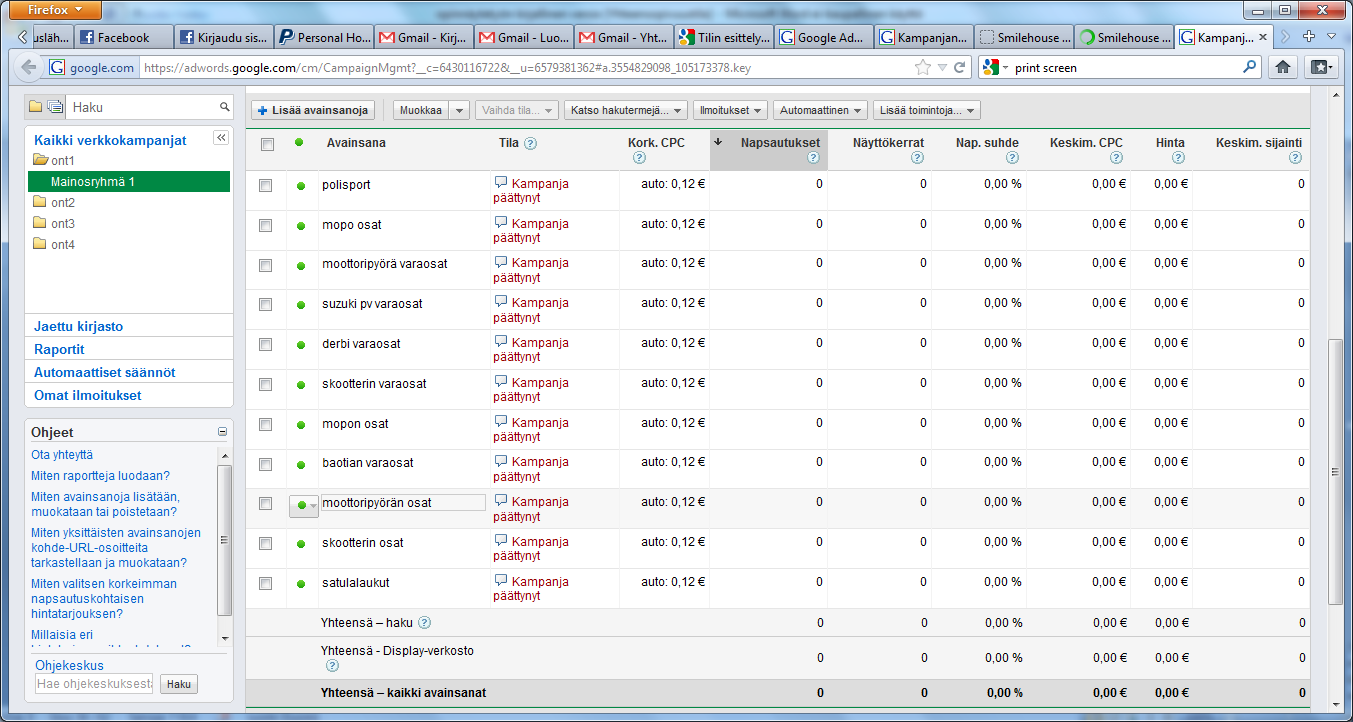
Task: Open the Katso hakutermejä dropdown
Action: click(626, 110)
